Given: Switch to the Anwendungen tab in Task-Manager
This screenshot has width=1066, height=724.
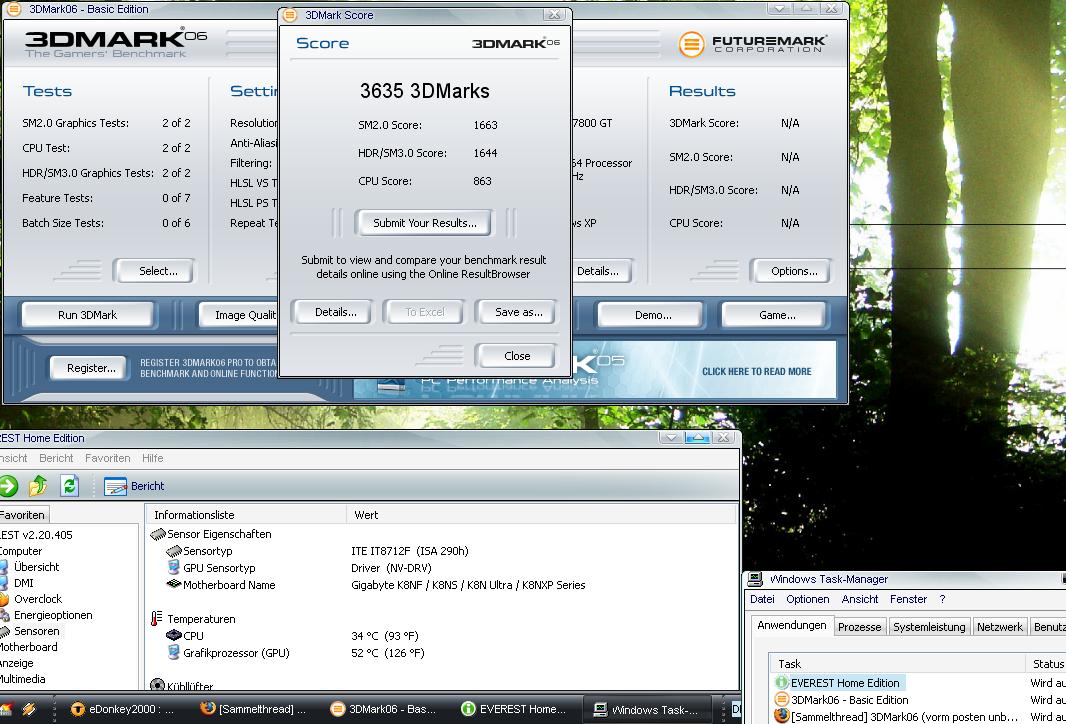Looking at the screenshot, I should 792,625.
